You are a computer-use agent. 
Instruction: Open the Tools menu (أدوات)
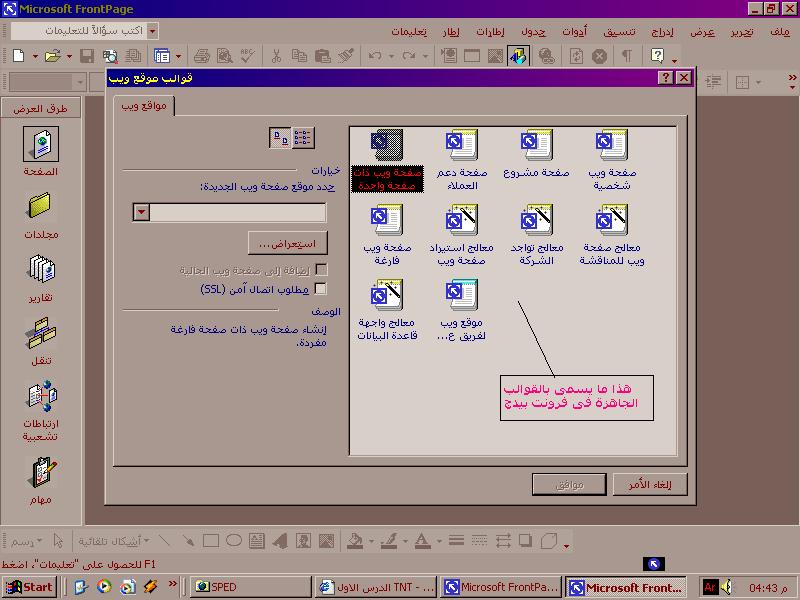click(x=574, y=32)
